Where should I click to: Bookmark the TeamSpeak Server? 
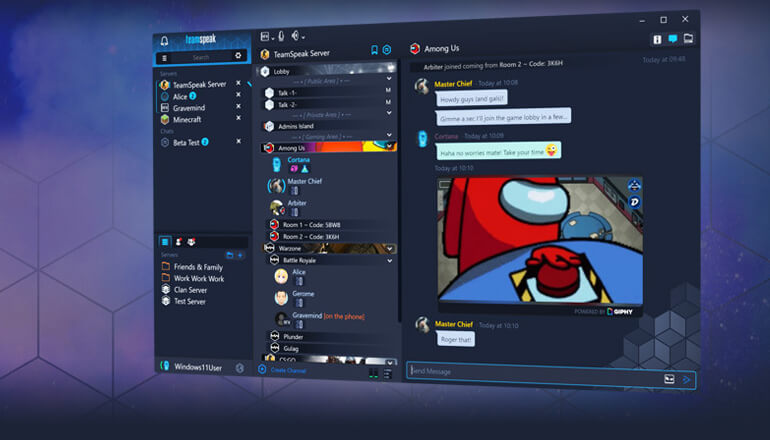tap(374, 50)
